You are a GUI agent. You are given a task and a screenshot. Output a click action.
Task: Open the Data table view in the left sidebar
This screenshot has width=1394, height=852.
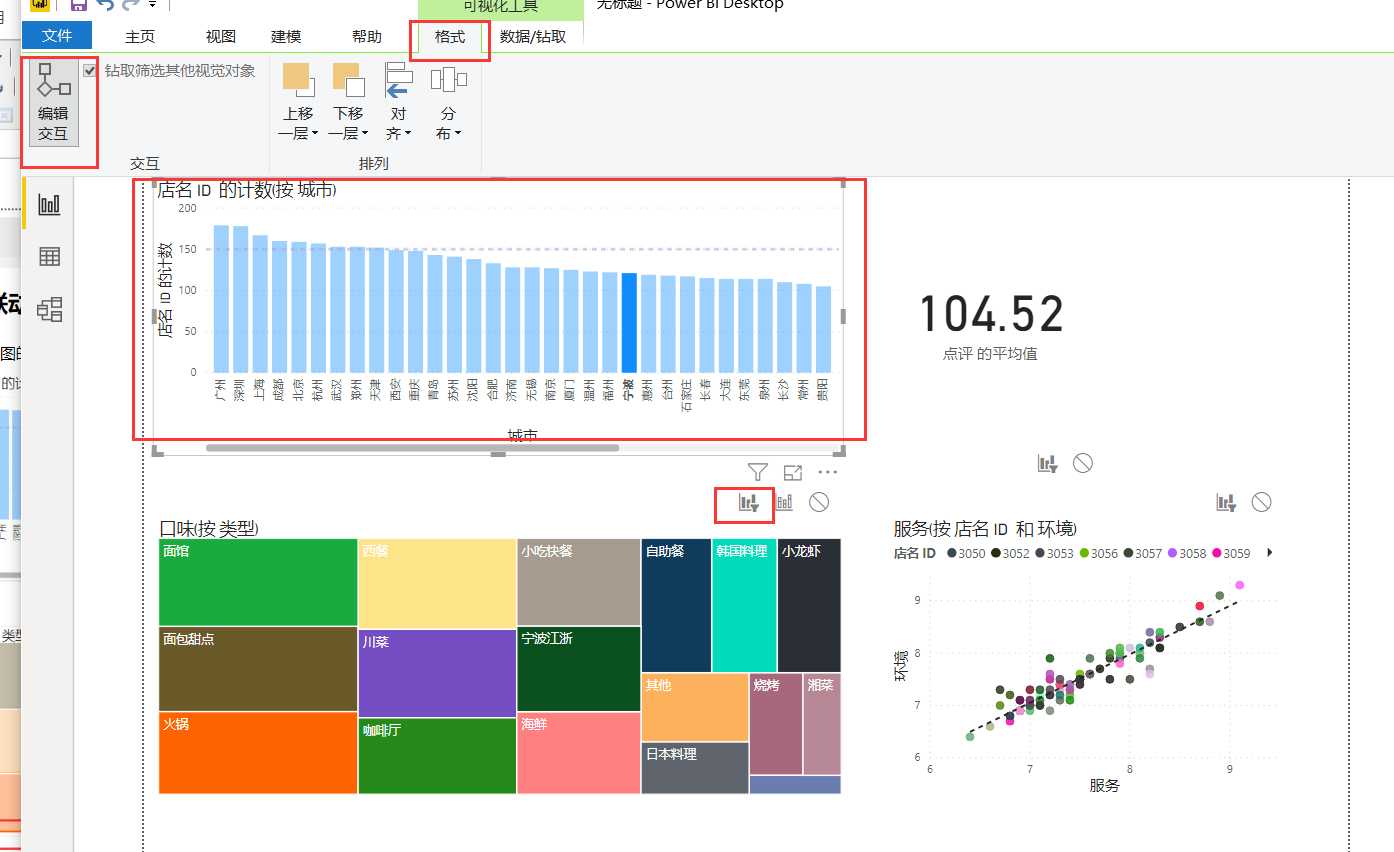pos(49,257)
